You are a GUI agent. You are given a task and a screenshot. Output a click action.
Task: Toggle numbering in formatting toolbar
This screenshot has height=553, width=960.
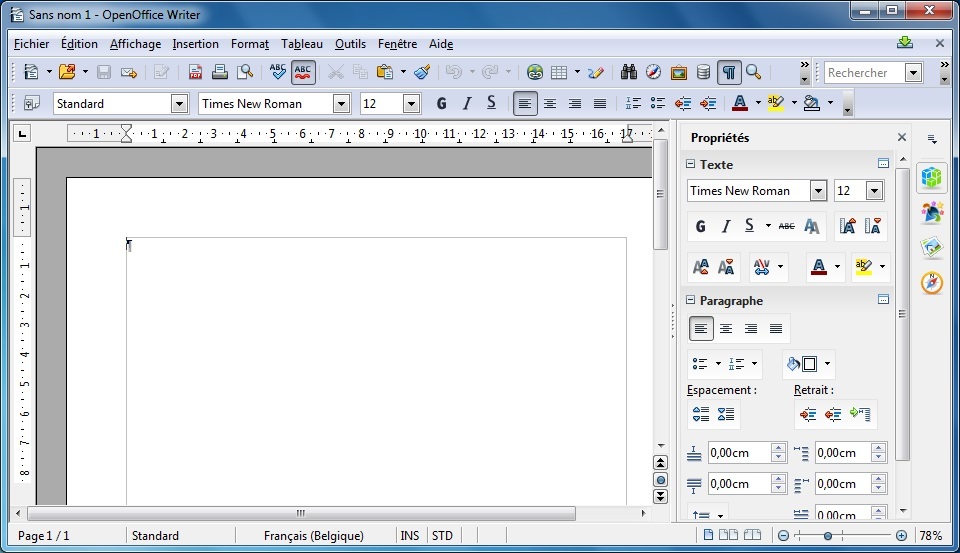633,103
